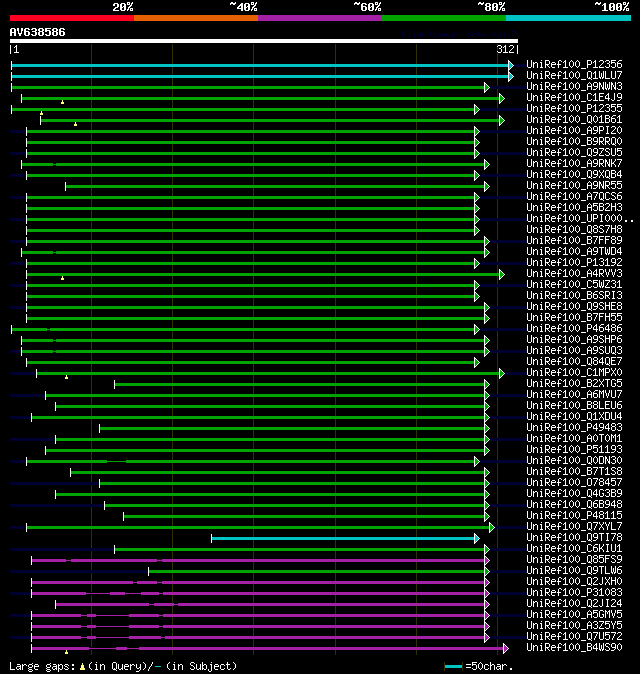This screenshot has width=640, height=674.
Task: Click the UniRef100_P46486 label
Action: 574,329
